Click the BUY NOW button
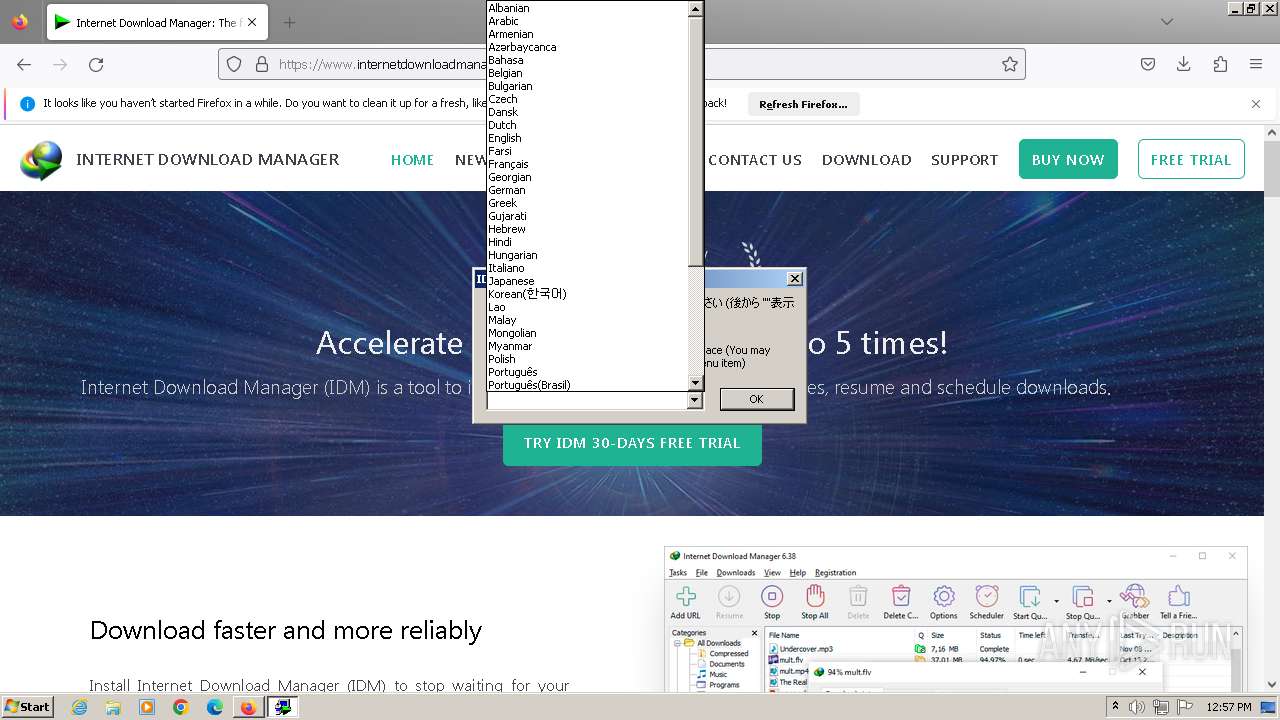1280x720 pixels. 1068,159
